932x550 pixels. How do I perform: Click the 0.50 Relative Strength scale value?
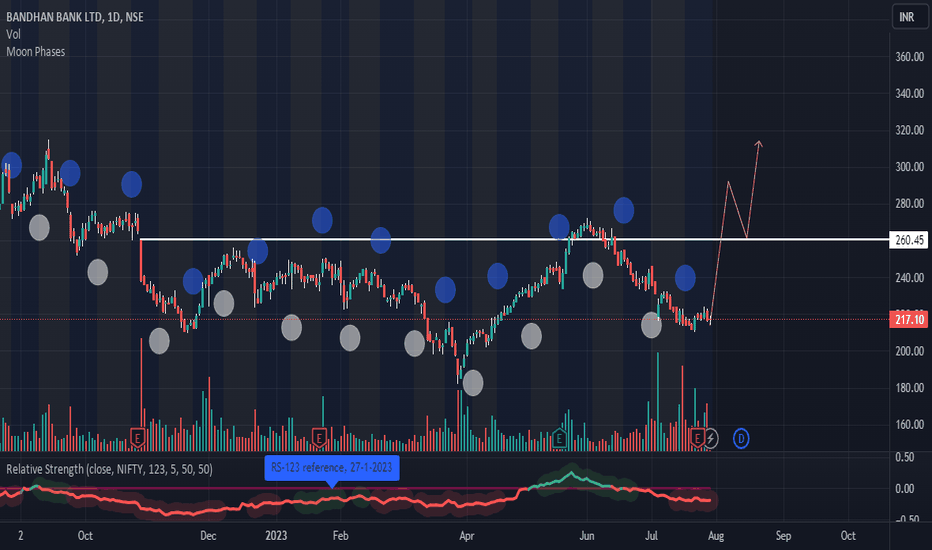click(x=905, y=457)
